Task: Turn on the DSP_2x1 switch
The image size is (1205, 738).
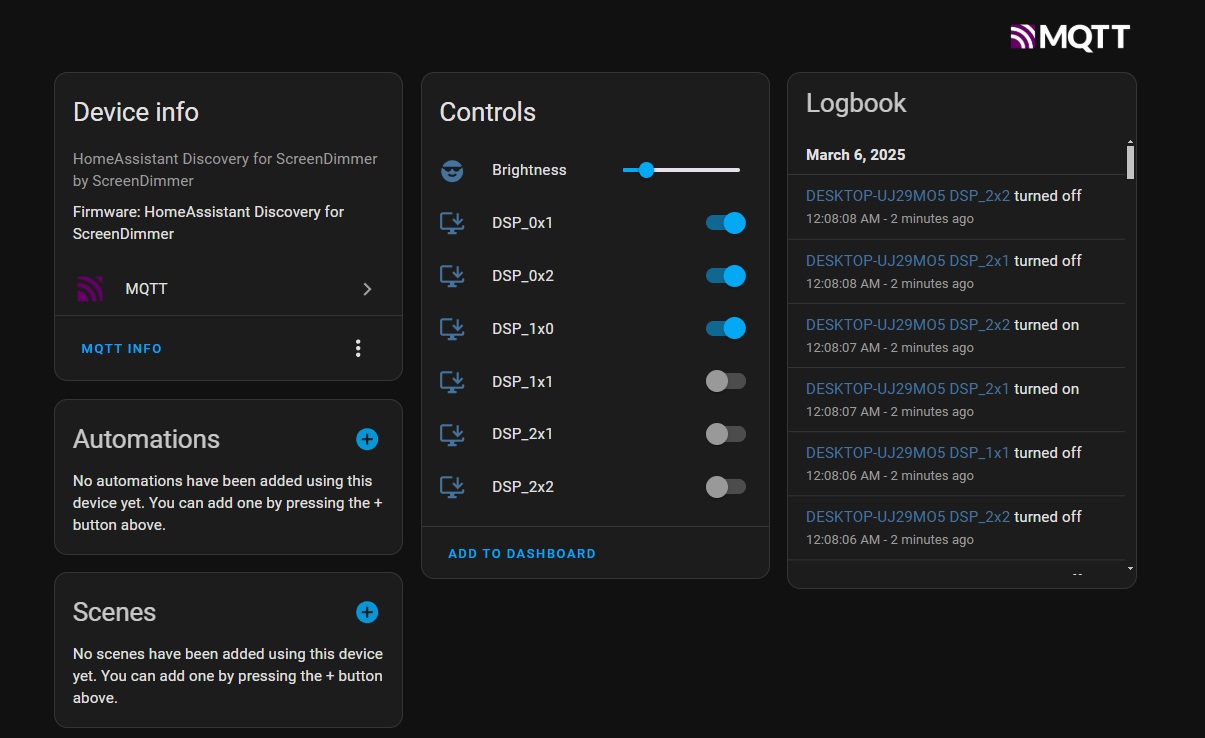Action: [725, 434]
